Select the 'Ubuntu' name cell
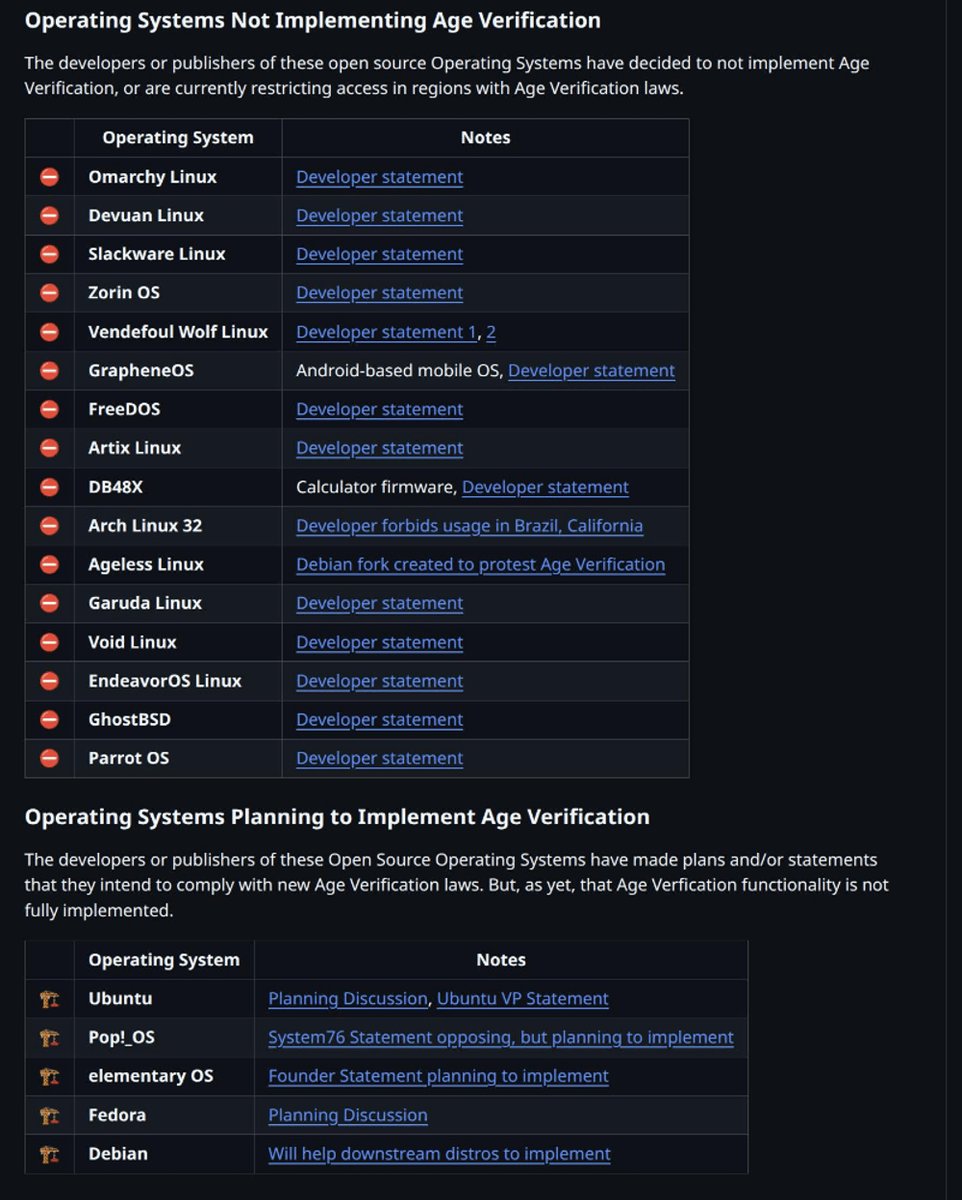The image size is (962, 1200). pyautogui.click(x=164, y=999)
